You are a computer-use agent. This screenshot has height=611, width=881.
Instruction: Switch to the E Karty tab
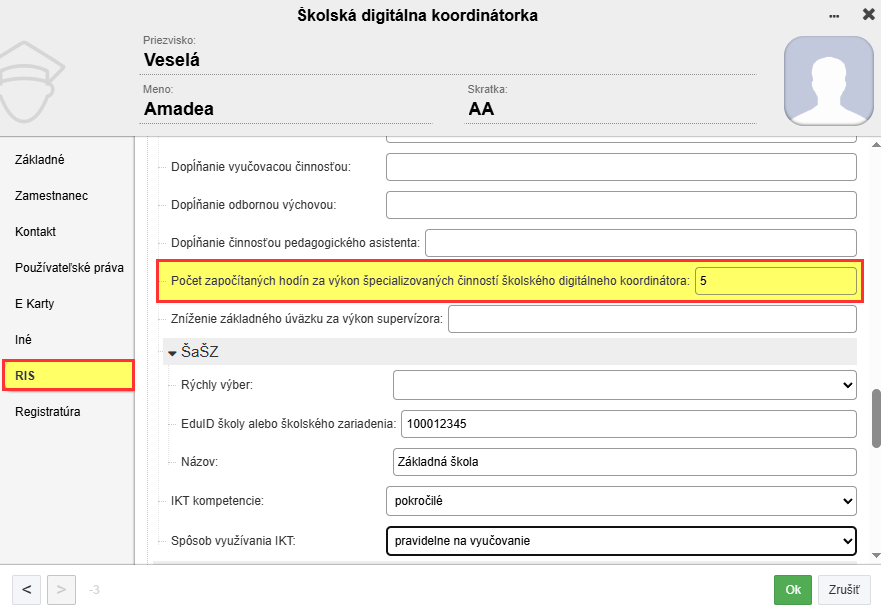[35, 304]
